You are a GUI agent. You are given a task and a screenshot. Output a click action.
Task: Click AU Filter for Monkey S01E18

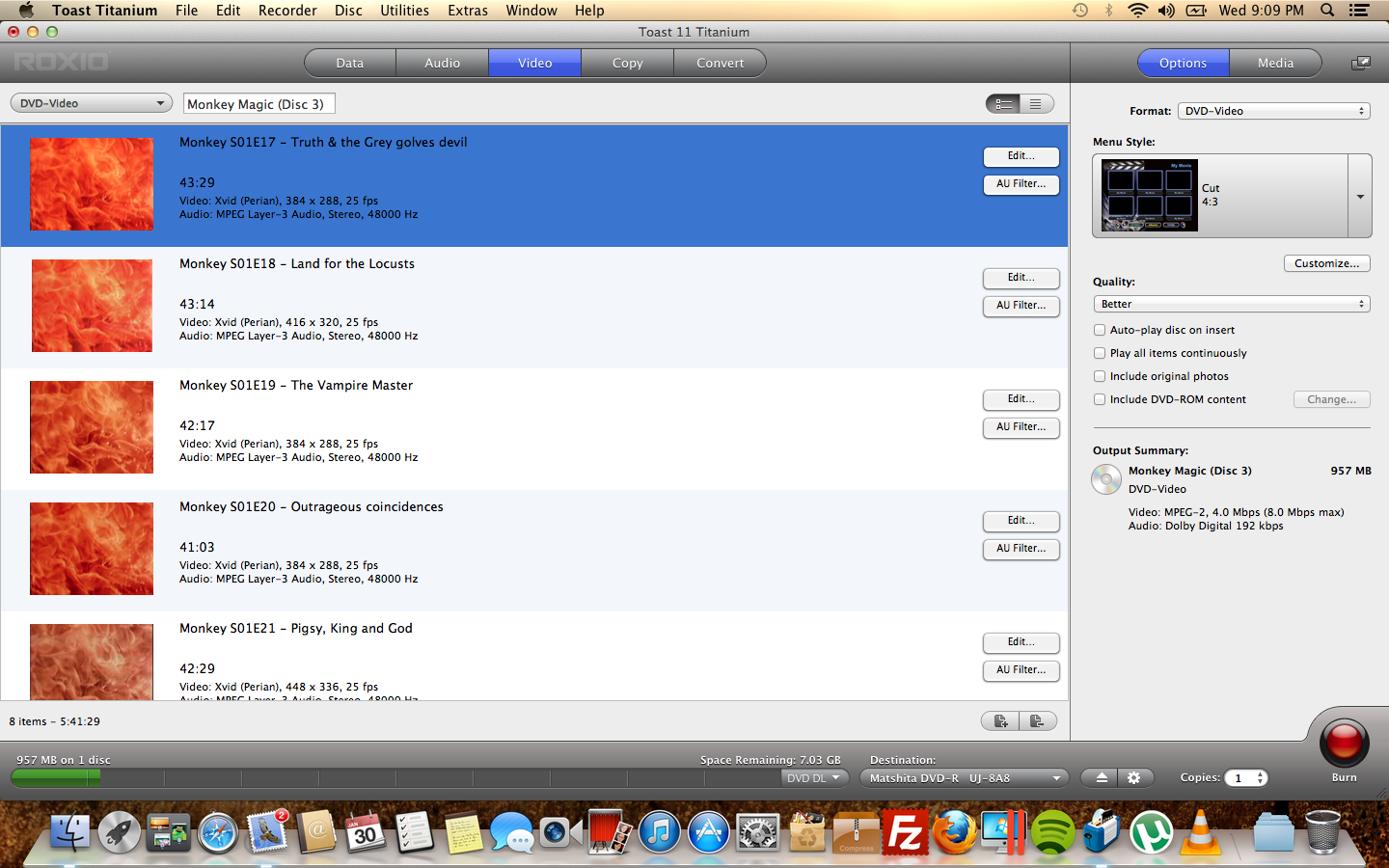point(1021,306)
